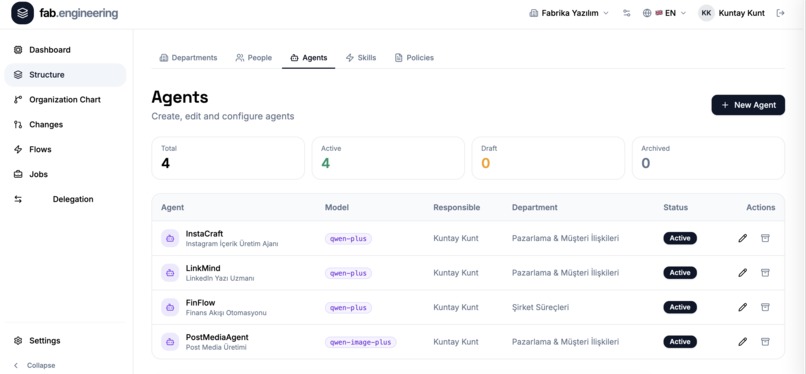Viewport: 806px width, 374px height.
Task: Open Settings in the sidebar
Action: (65, 341)
